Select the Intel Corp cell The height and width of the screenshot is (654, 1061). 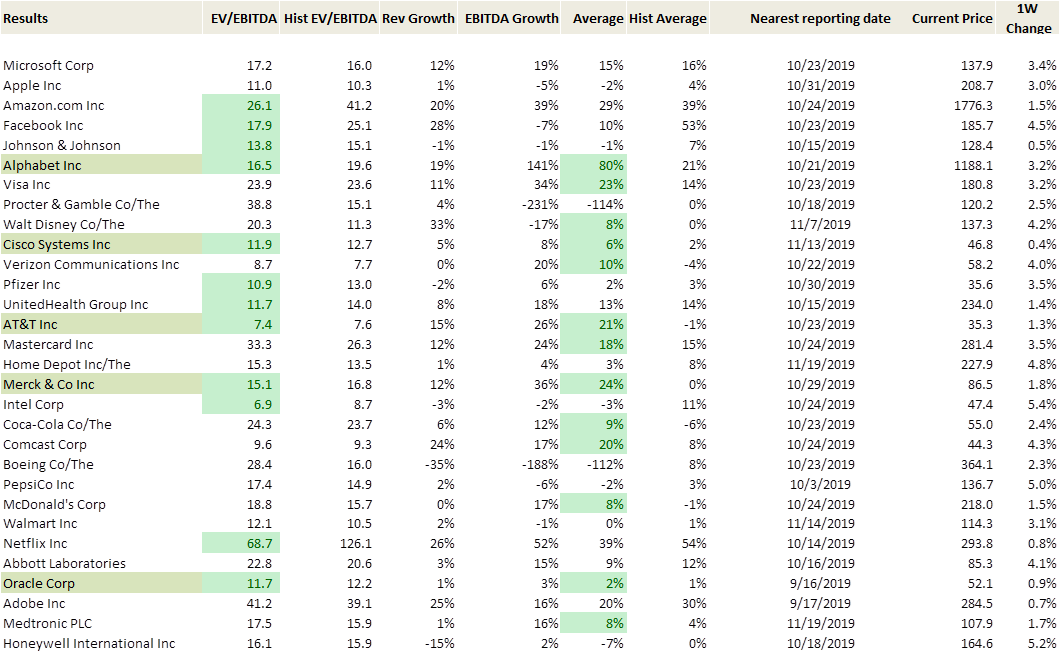33,404
